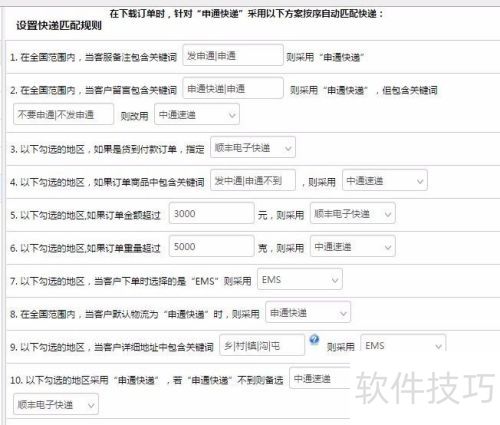Open rule 3 cash-on-delivery courier dropdown
Viewport: 500px width, 425px height.
pyautogui.click(x=253, y=147)
